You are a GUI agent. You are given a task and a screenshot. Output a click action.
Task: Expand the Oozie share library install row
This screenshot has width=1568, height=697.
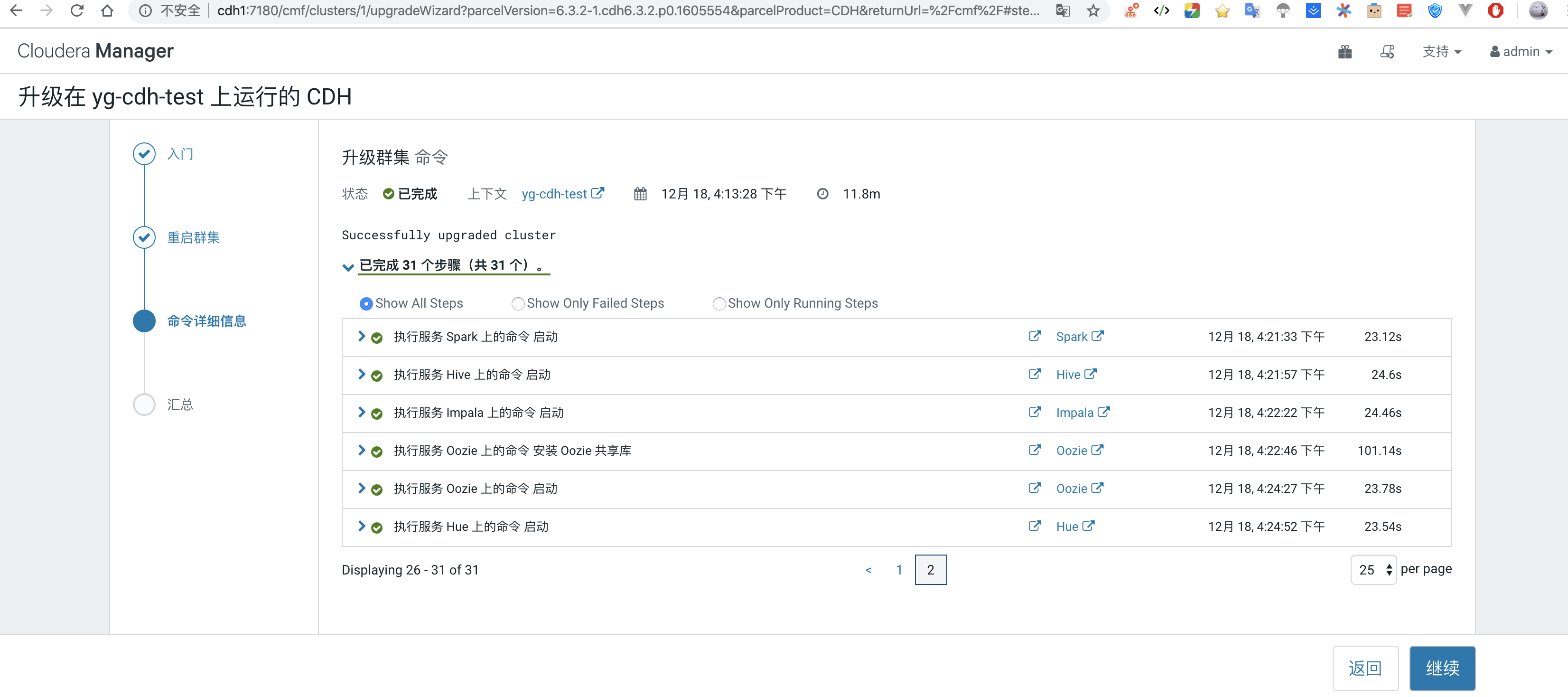click(361, 450)
